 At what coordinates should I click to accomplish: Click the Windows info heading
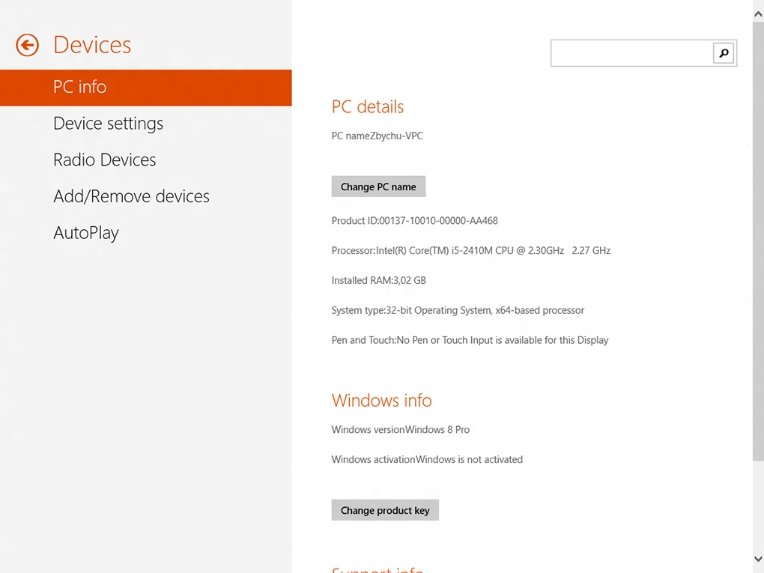pos(382,401)
